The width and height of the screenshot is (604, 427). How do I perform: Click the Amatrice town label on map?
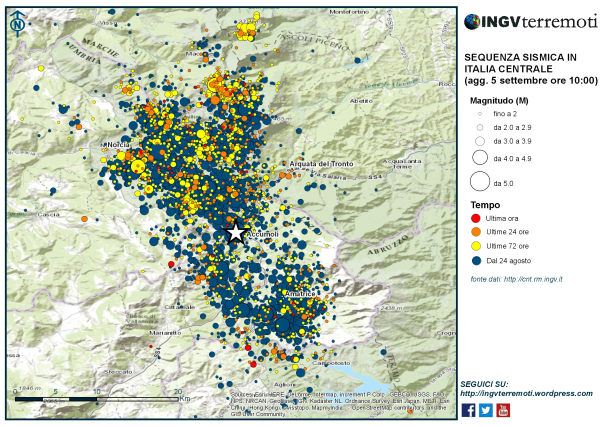[x=300, y=294]
